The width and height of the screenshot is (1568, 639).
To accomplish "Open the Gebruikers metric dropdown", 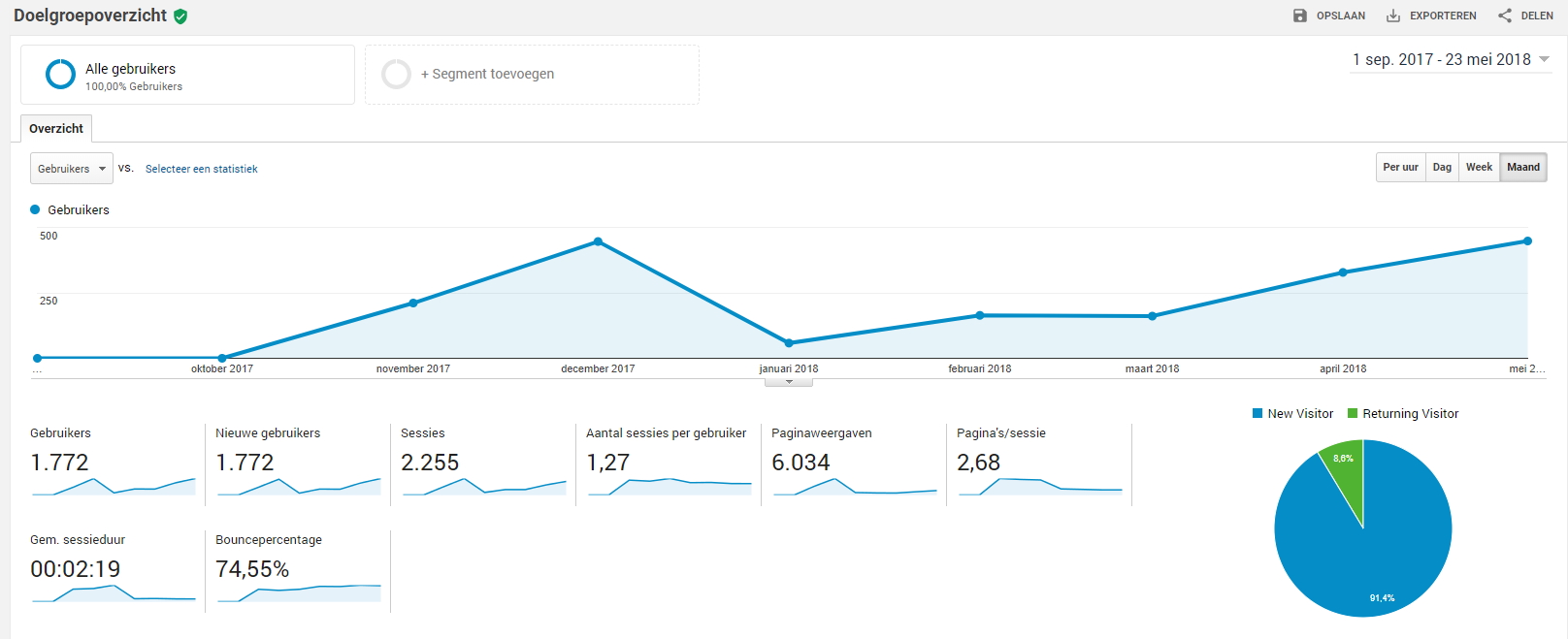I will (x=72, y=169).
